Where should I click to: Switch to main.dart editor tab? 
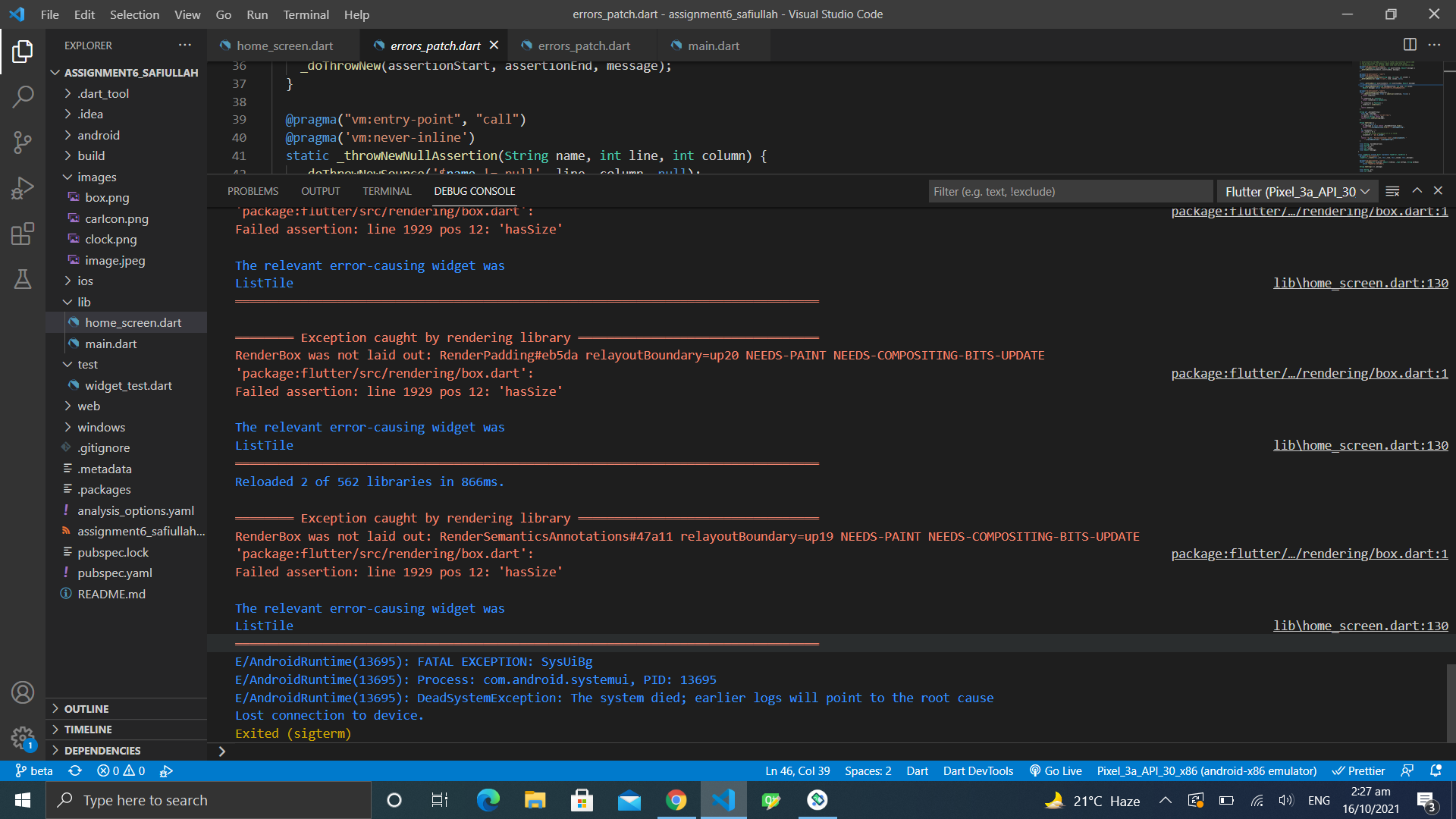(x=713, y=45)
